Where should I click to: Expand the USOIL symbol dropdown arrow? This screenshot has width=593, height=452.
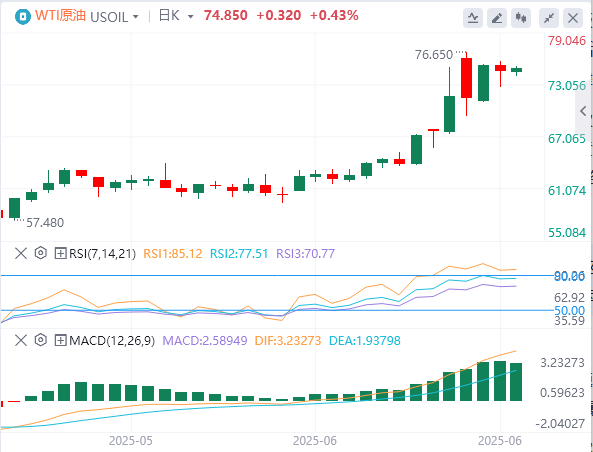[x=136, y=17]
